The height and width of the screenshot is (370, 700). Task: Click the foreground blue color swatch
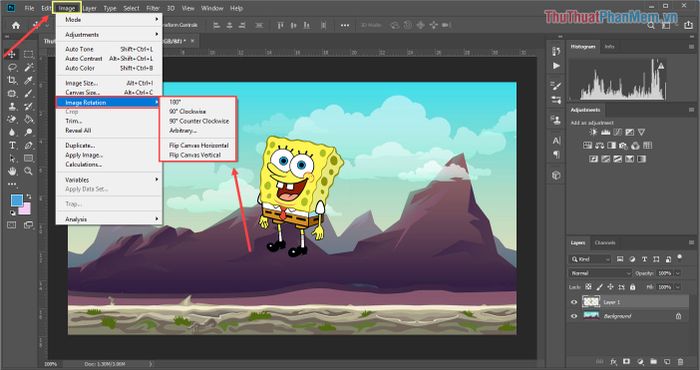coord(17,200)
